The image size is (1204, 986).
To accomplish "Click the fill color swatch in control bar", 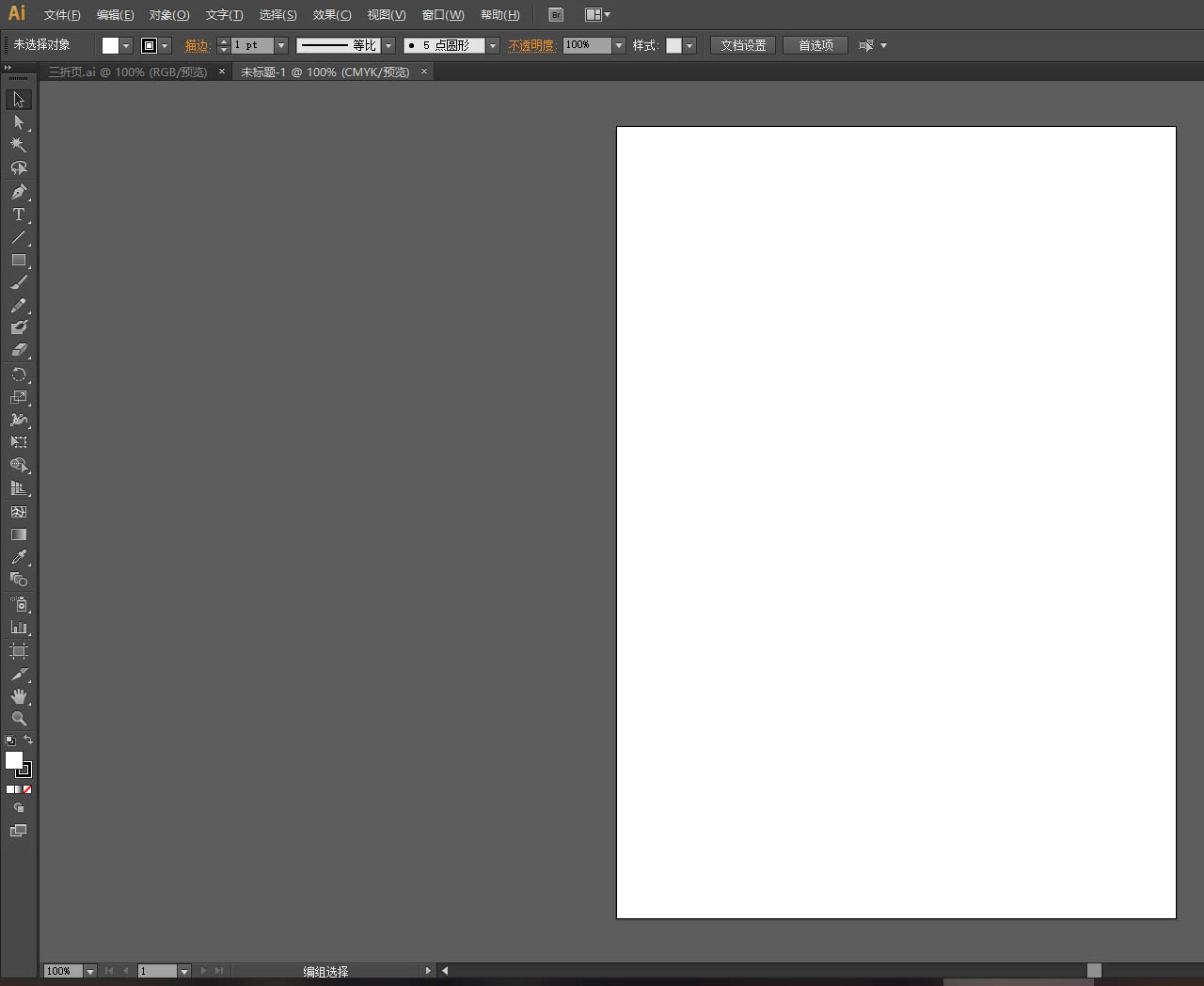I will [110, 45].
